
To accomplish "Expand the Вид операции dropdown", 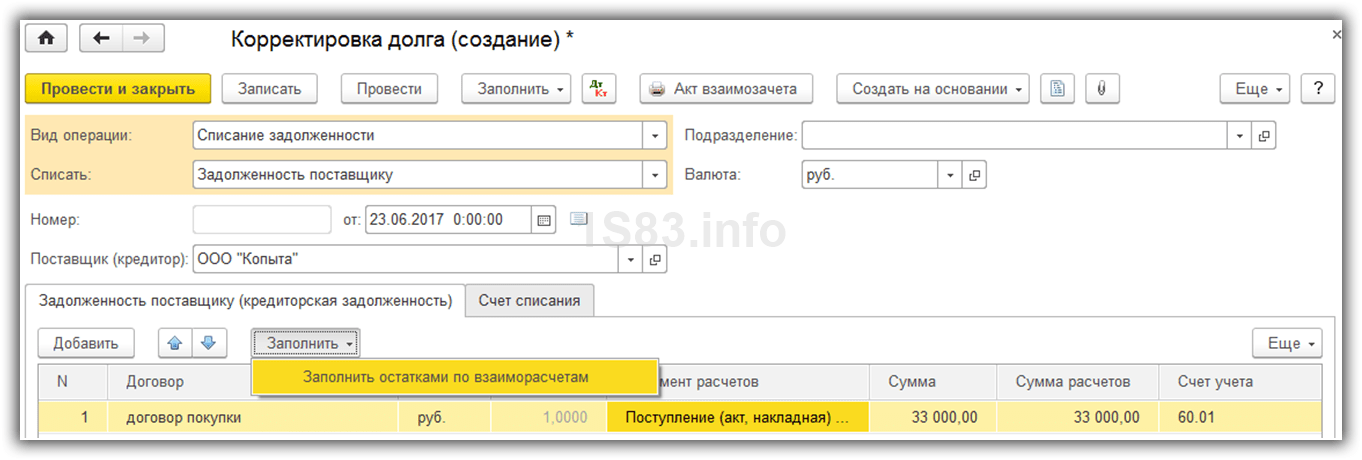I will (655, 135).
